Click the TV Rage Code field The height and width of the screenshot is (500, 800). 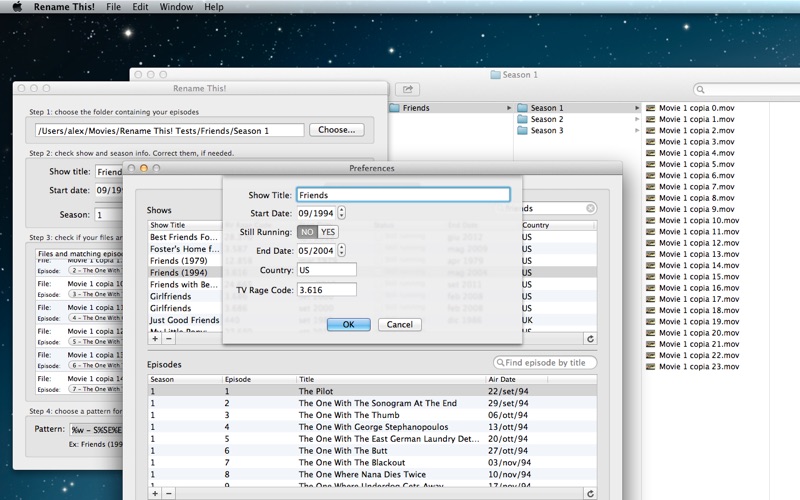click(x=326, y=290)
